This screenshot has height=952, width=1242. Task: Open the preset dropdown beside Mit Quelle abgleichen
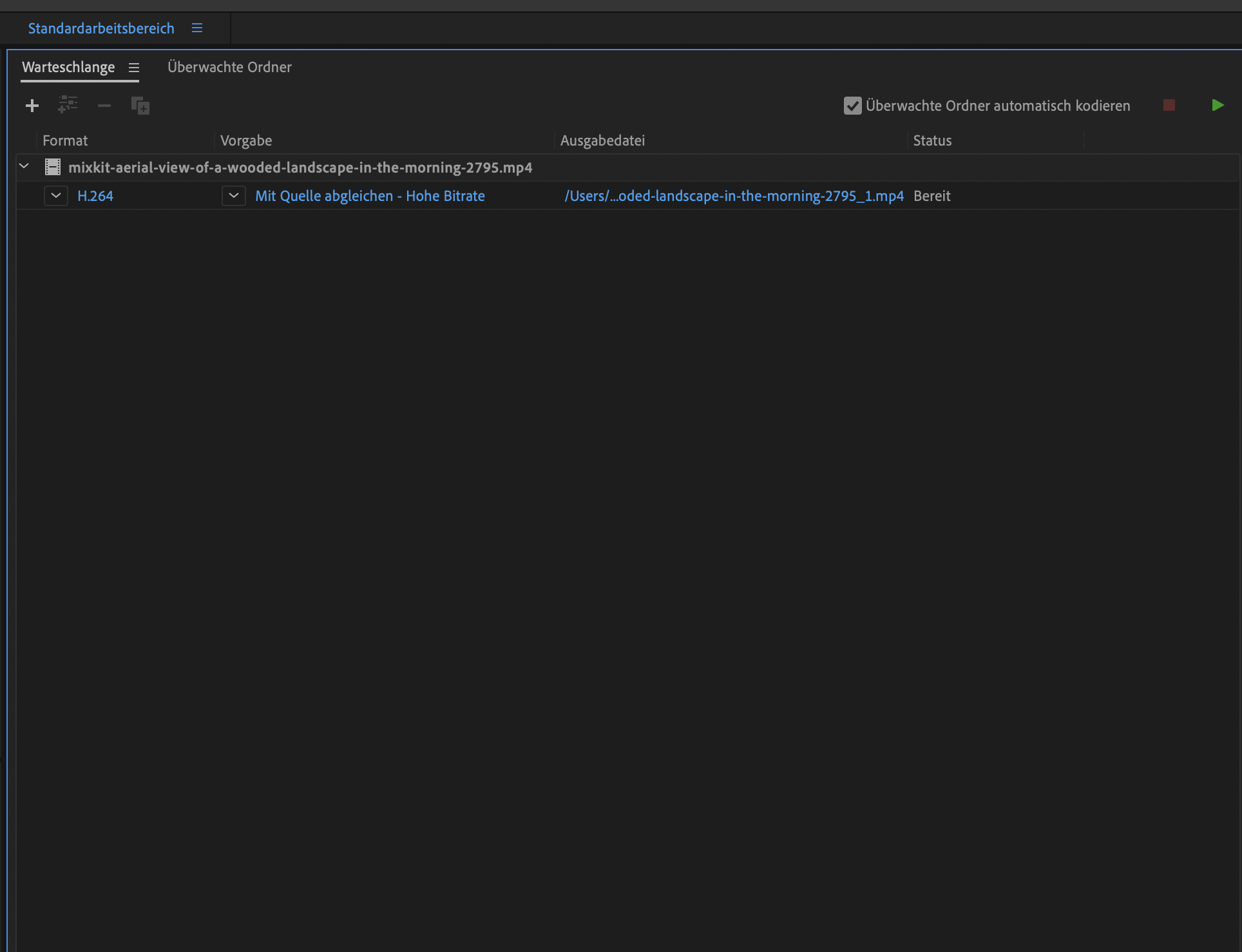(234, 196)
